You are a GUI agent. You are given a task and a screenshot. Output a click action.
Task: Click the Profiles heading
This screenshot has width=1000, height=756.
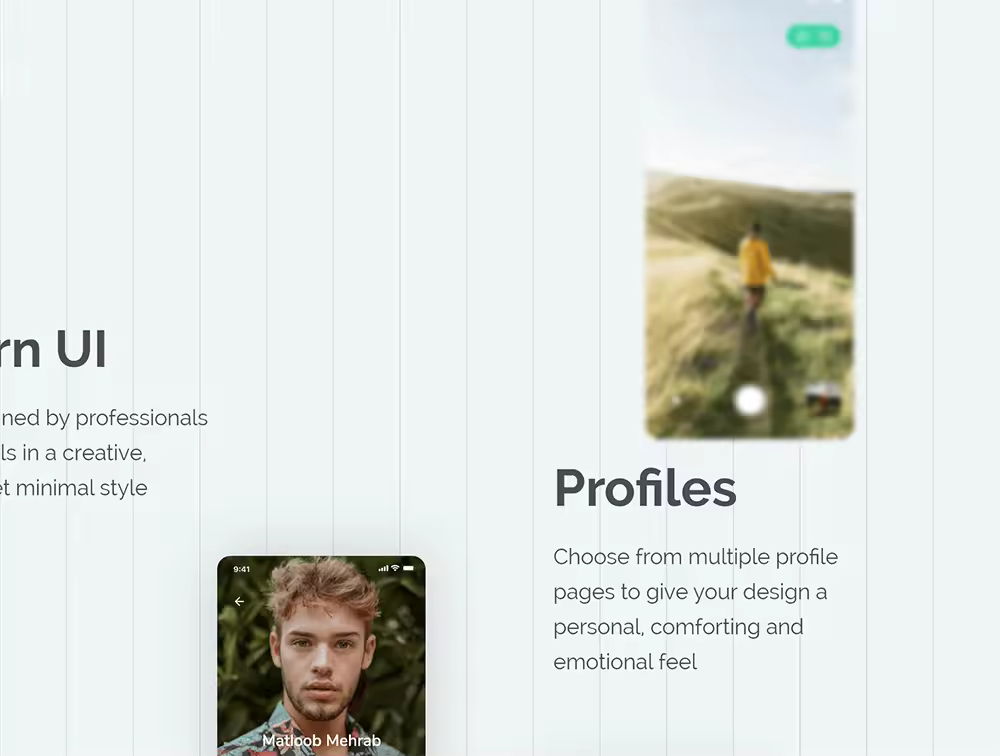point(645,488)
